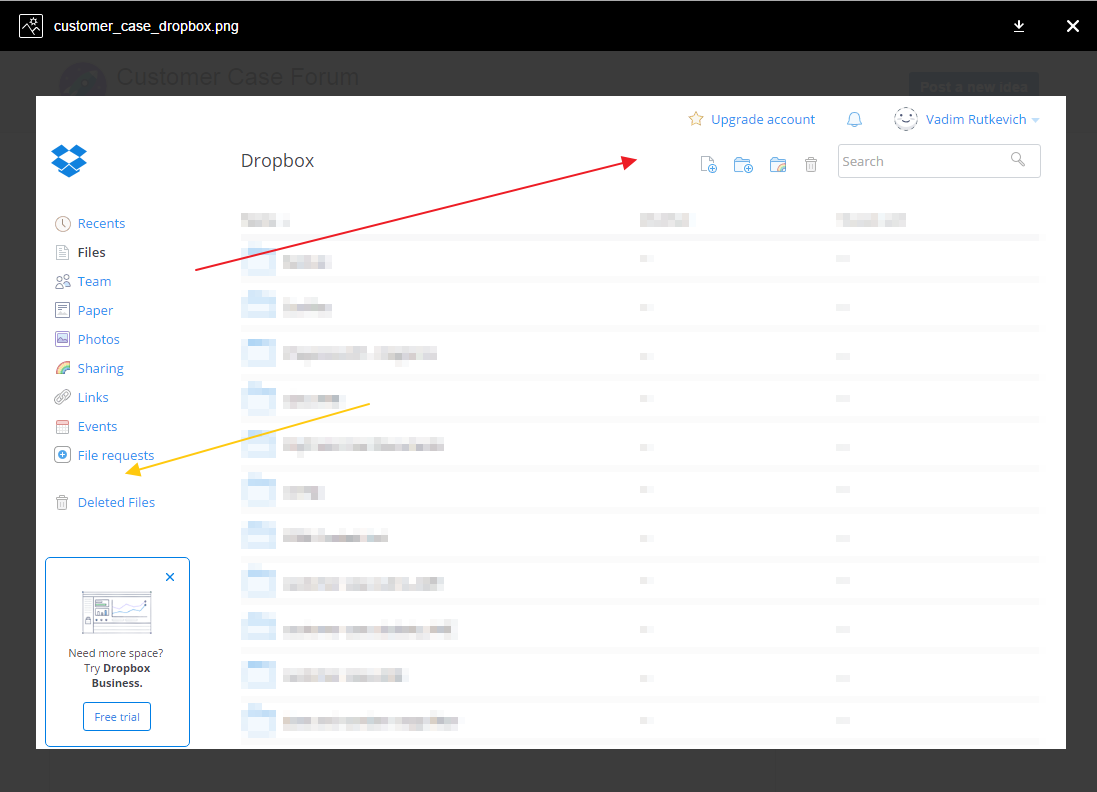Click the Deleted Files trash icon
This screenshot has width=1097, height=792.
(62, 502)
